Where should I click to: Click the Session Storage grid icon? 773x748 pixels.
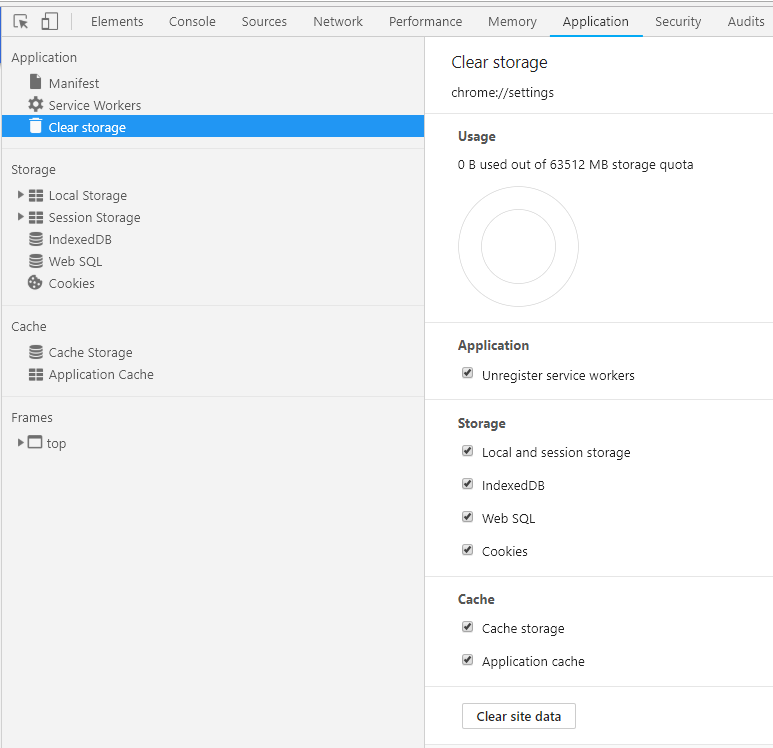coord(35,217)
